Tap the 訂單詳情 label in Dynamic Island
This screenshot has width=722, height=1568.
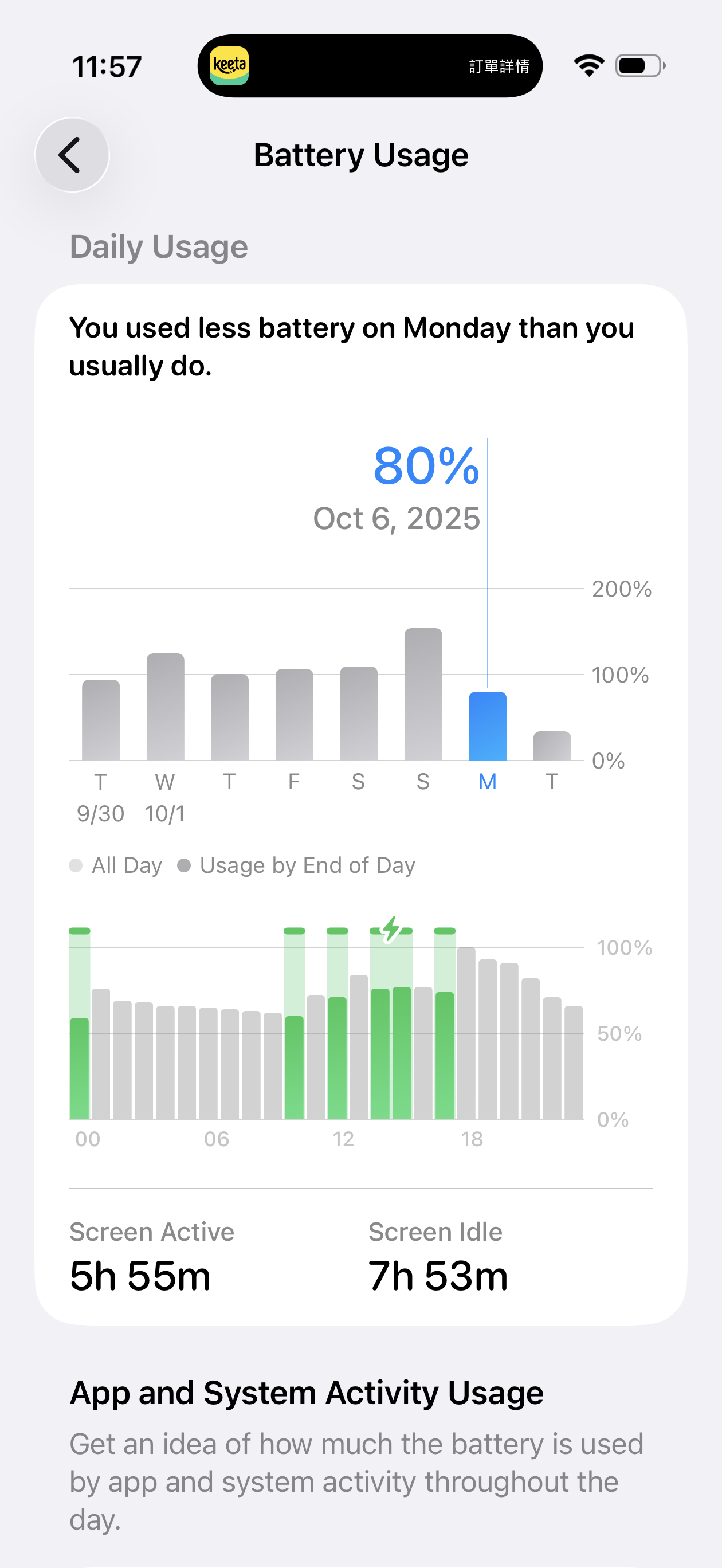tap(499, 66)
